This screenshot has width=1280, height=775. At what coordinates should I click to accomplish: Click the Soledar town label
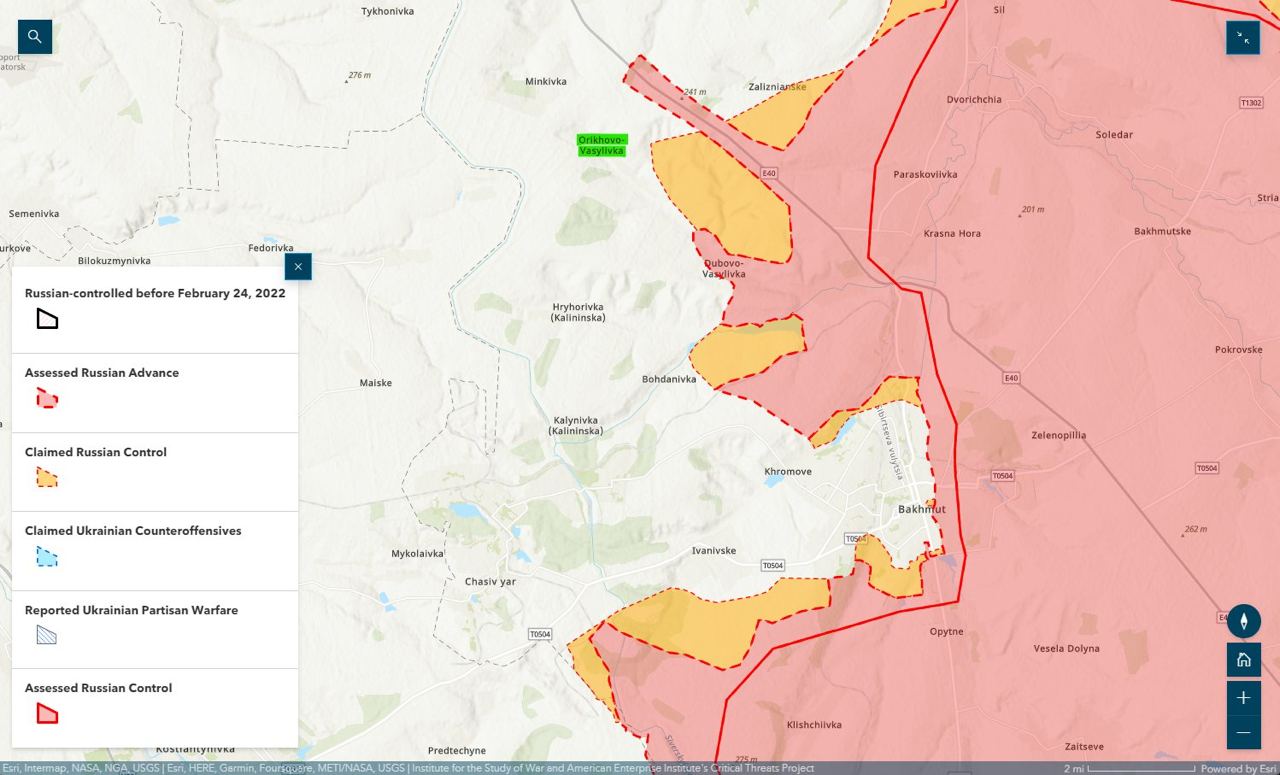point(1114,135)
